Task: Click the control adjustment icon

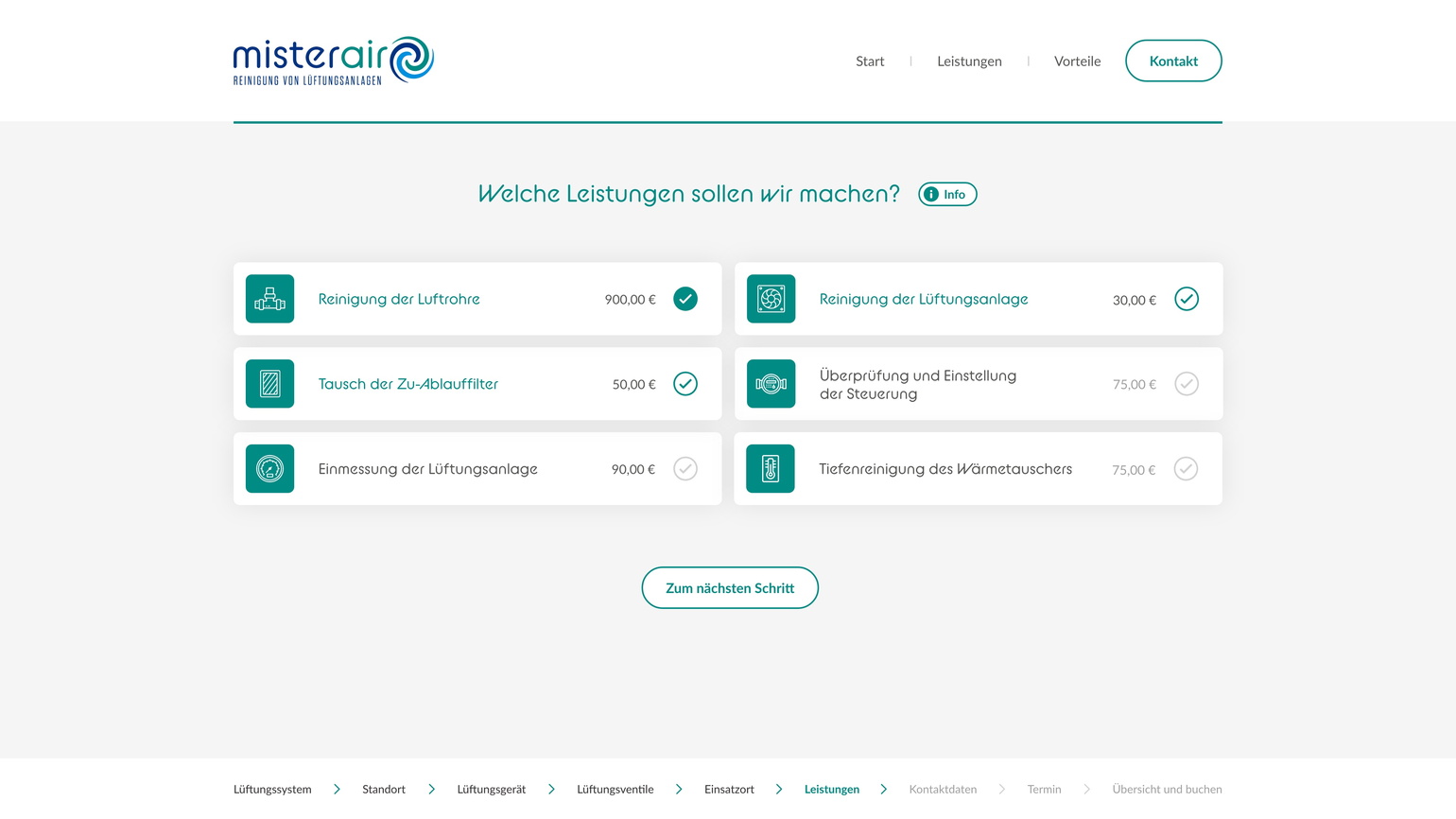Action: (771, 384)
